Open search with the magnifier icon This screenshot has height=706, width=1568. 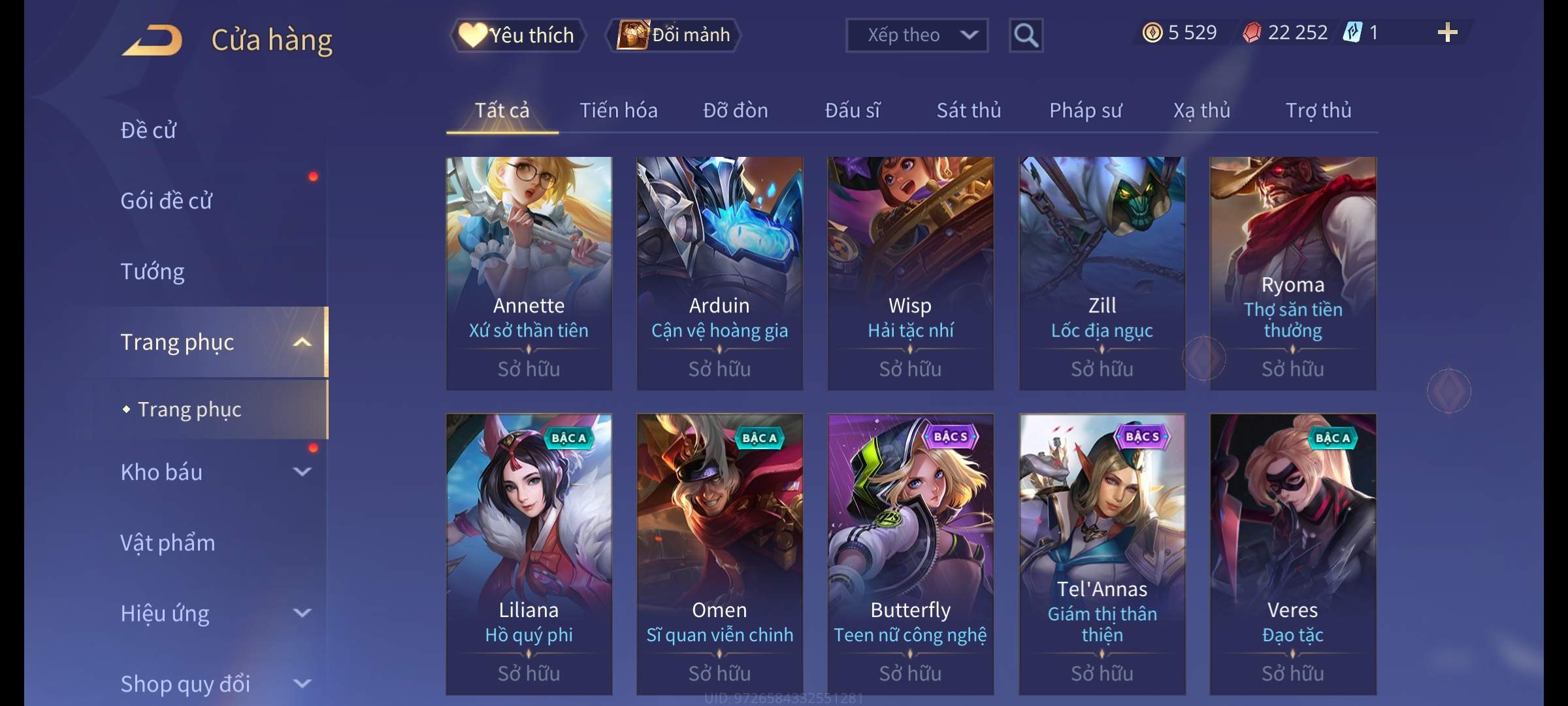pyautogui.click(x=1026, y=35)
